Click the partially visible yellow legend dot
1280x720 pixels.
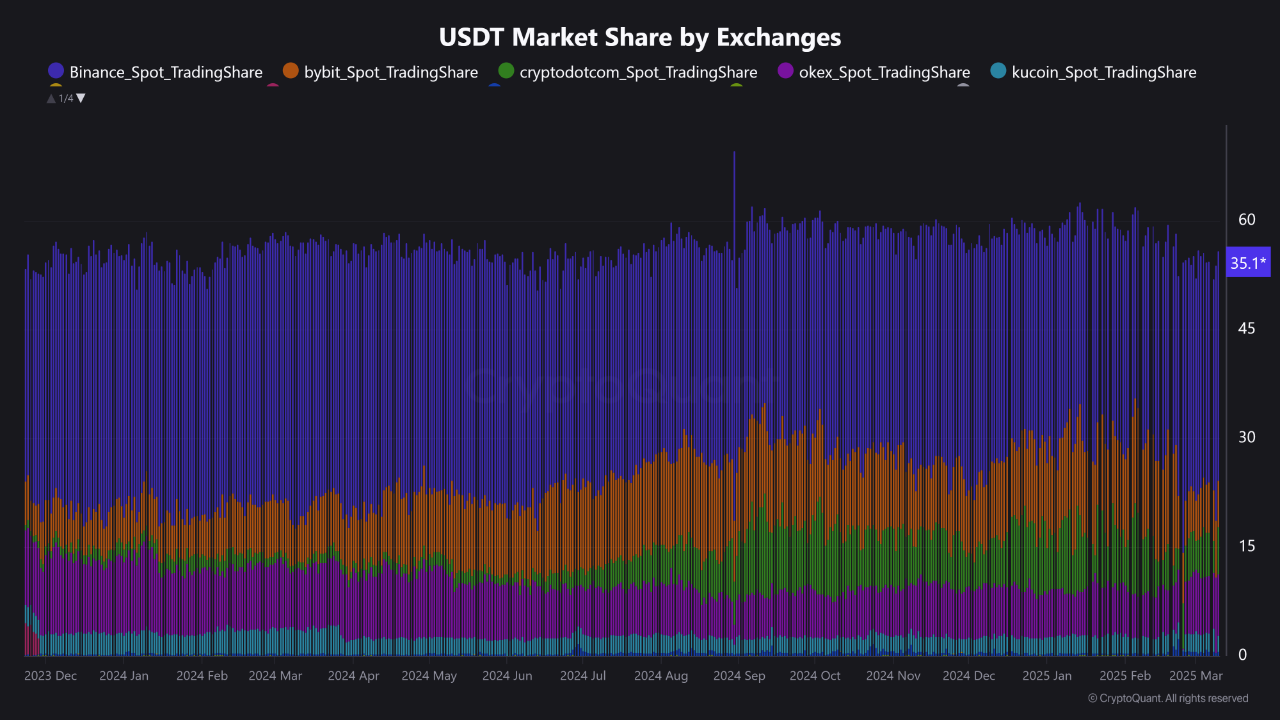pos(55,85)
